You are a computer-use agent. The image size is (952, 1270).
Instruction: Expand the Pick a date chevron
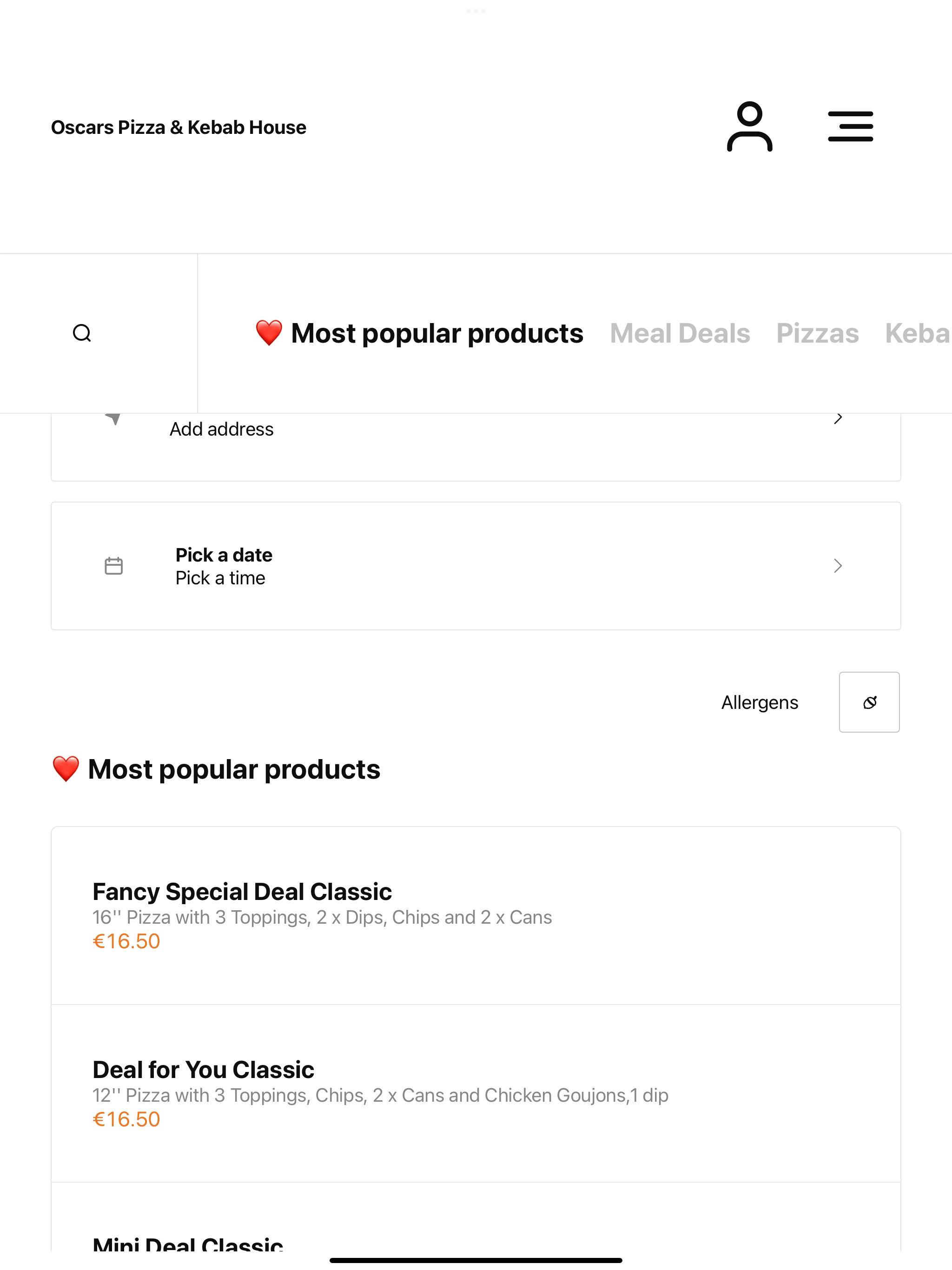(838, 566)
